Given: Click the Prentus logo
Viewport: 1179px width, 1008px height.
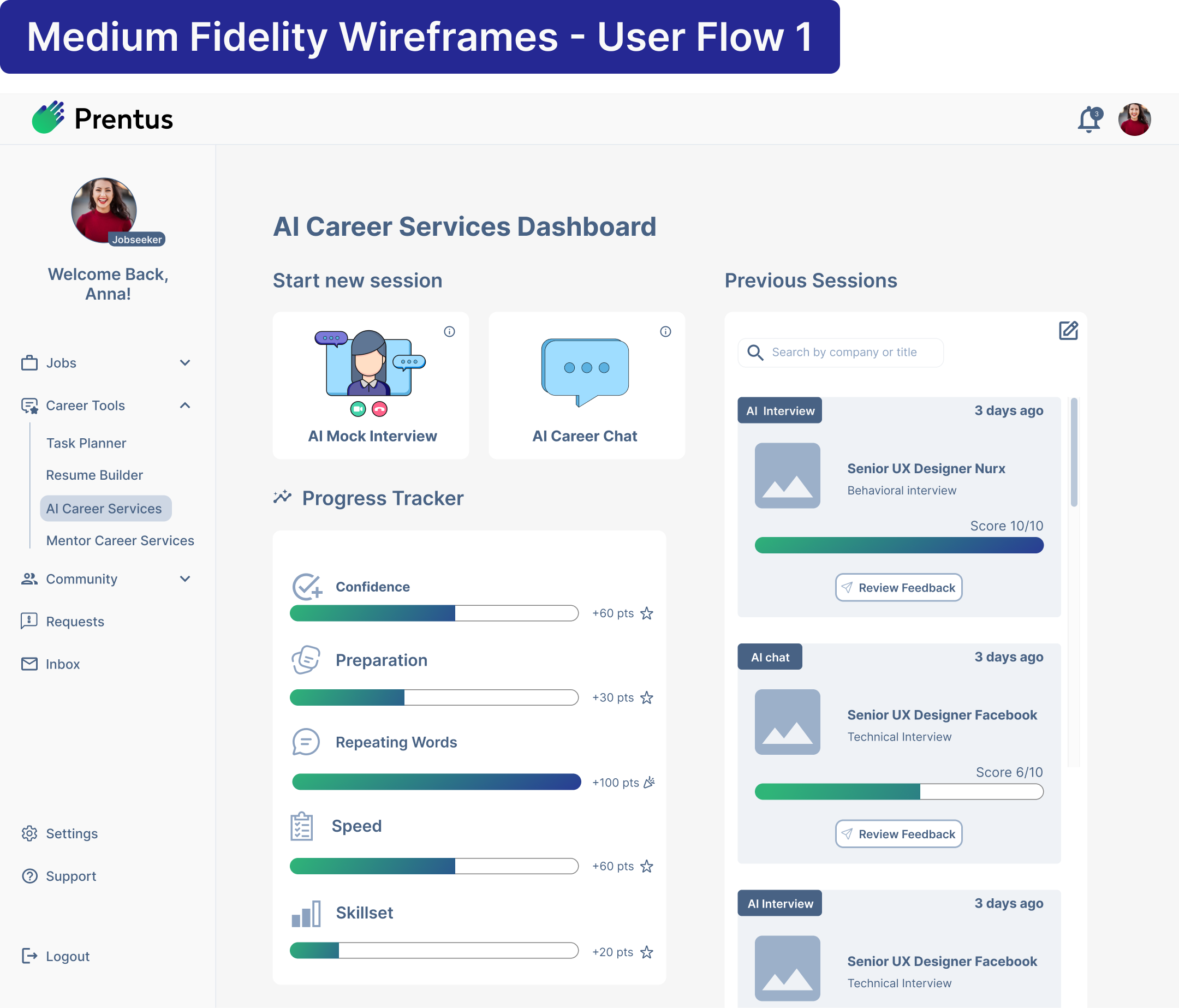Looking at the screenshot, I should pos(103,118).
